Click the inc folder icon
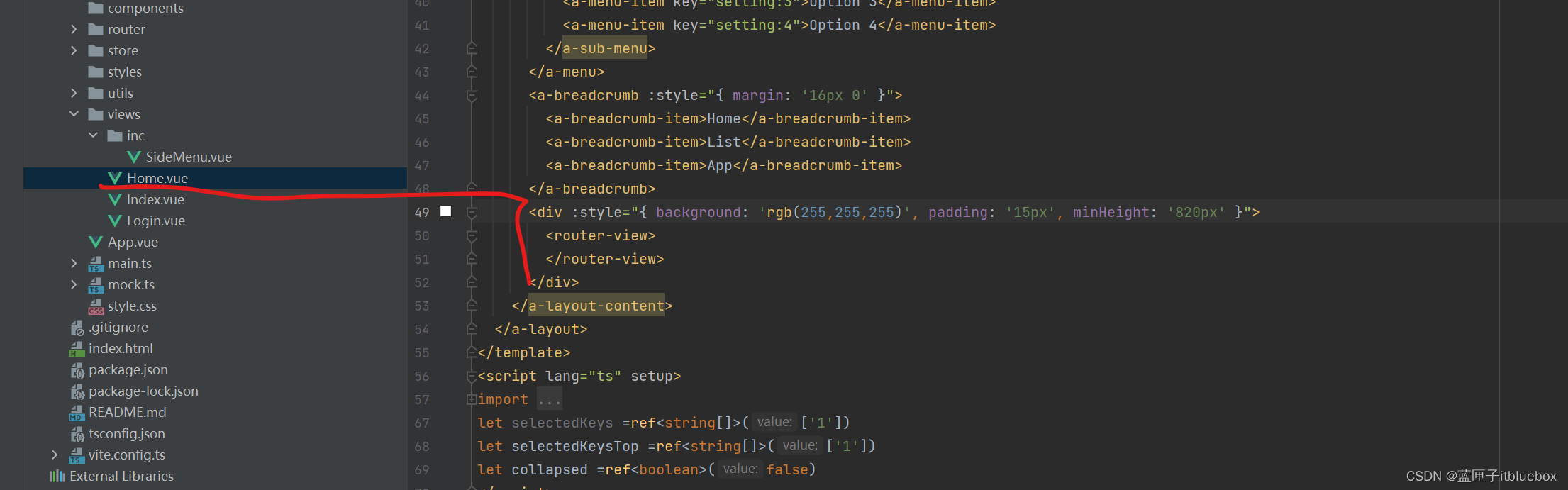This screenshot has height=490, width=1568. (115, 135)
